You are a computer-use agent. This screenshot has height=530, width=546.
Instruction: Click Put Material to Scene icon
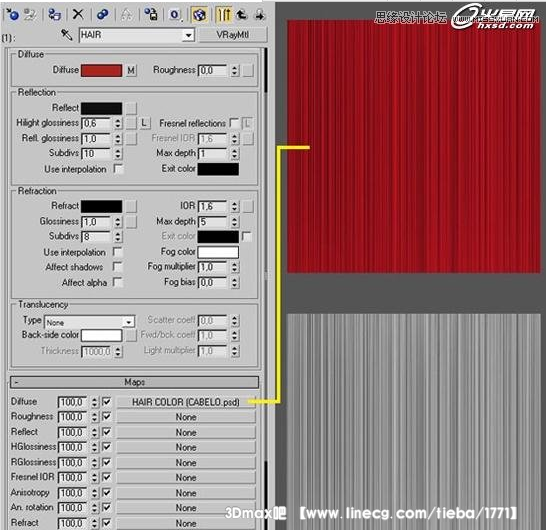[x=31, y=15]
